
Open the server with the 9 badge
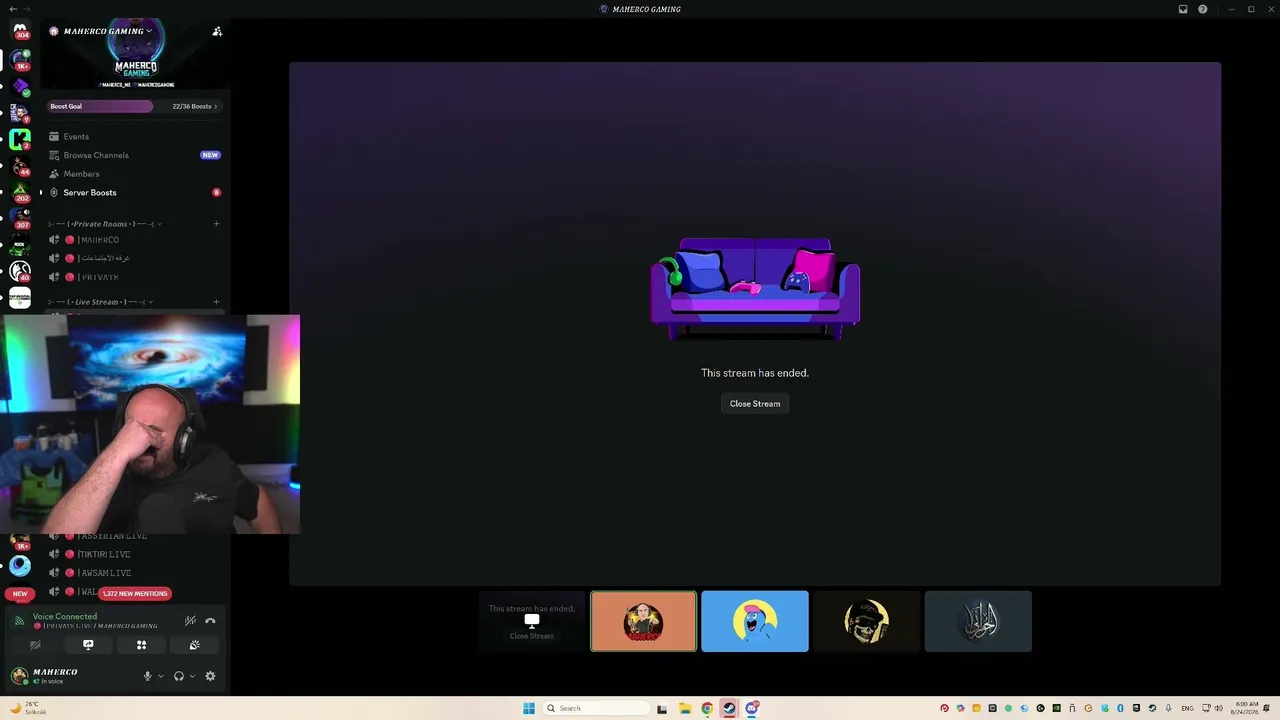point(20,113)
